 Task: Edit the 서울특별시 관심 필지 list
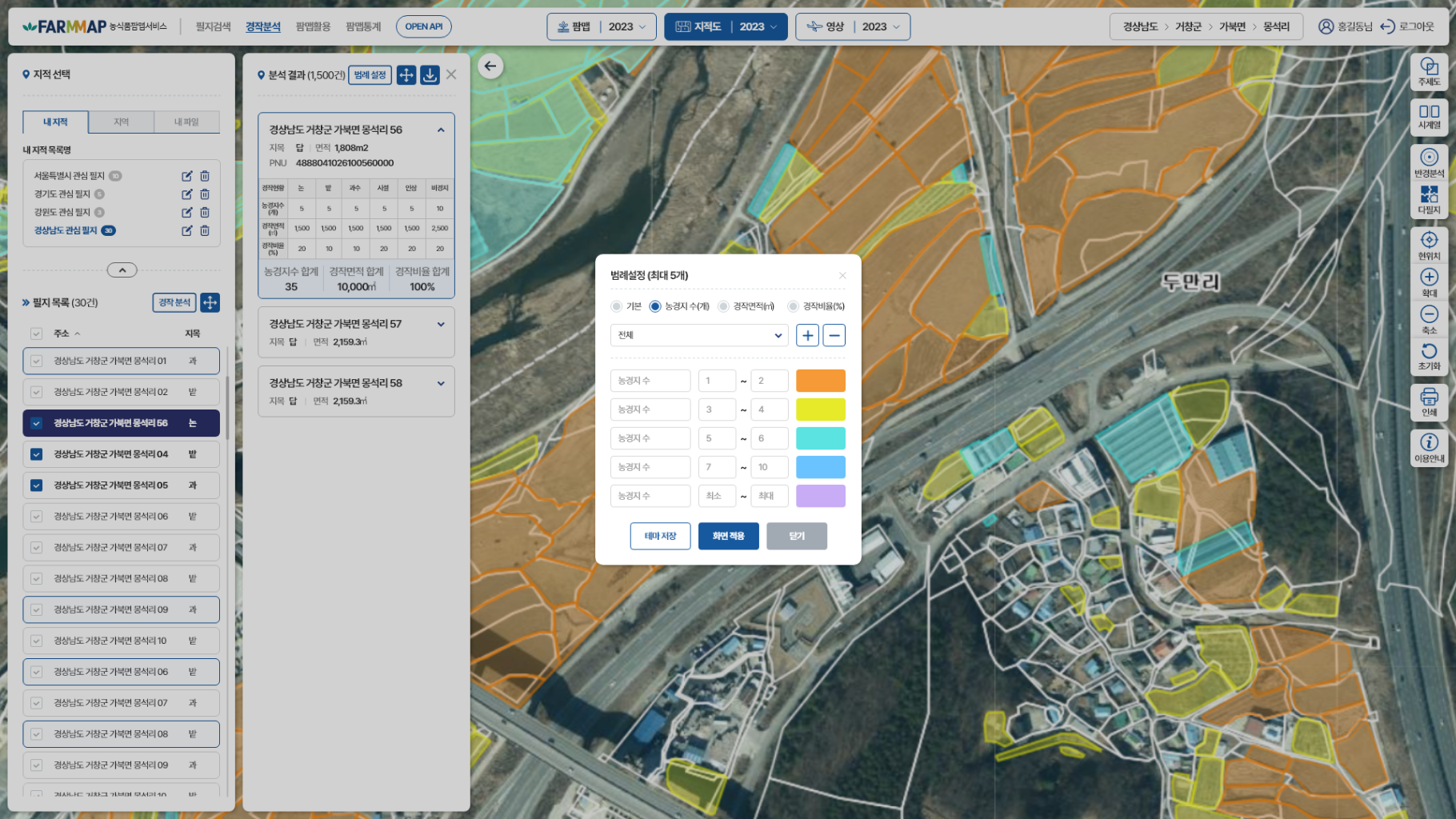(x=186, y=176)
